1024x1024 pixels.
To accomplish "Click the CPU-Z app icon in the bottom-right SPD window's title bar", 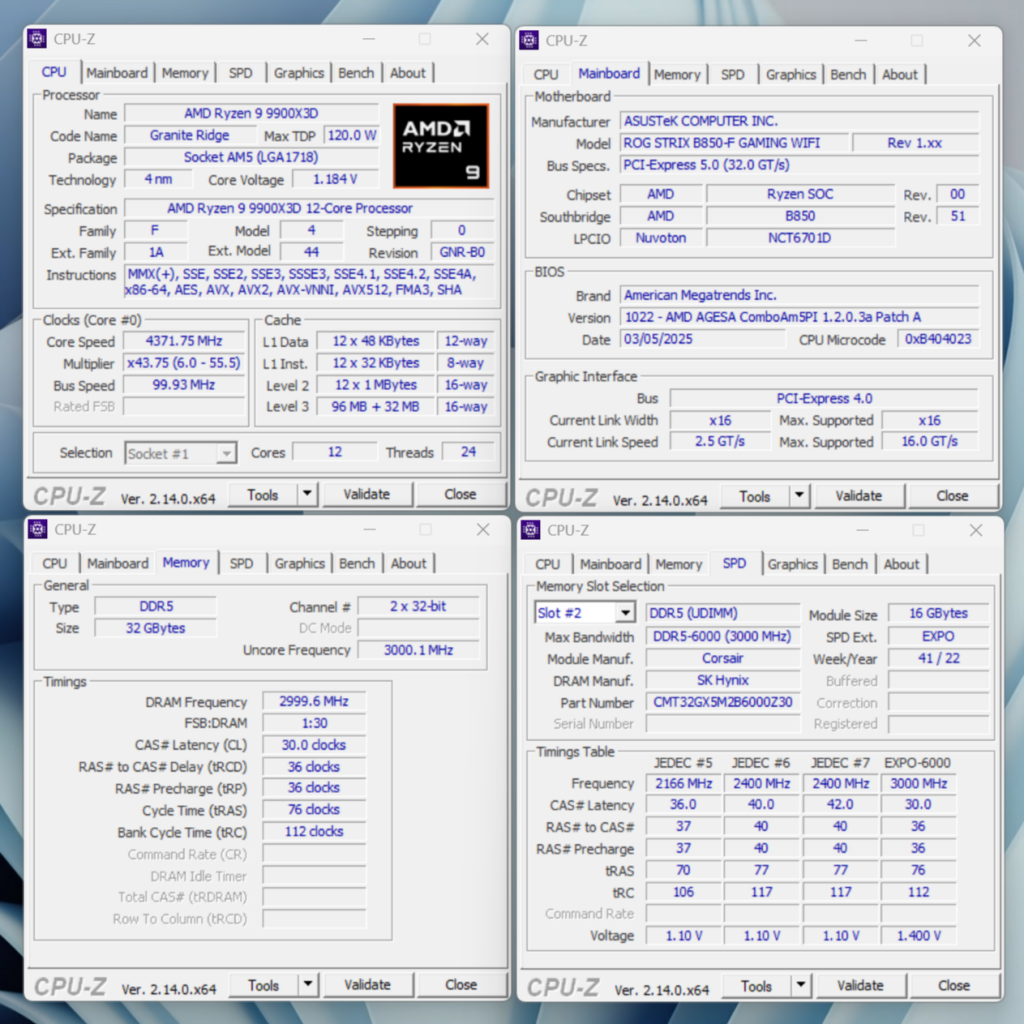I will [x=530, y=530].
